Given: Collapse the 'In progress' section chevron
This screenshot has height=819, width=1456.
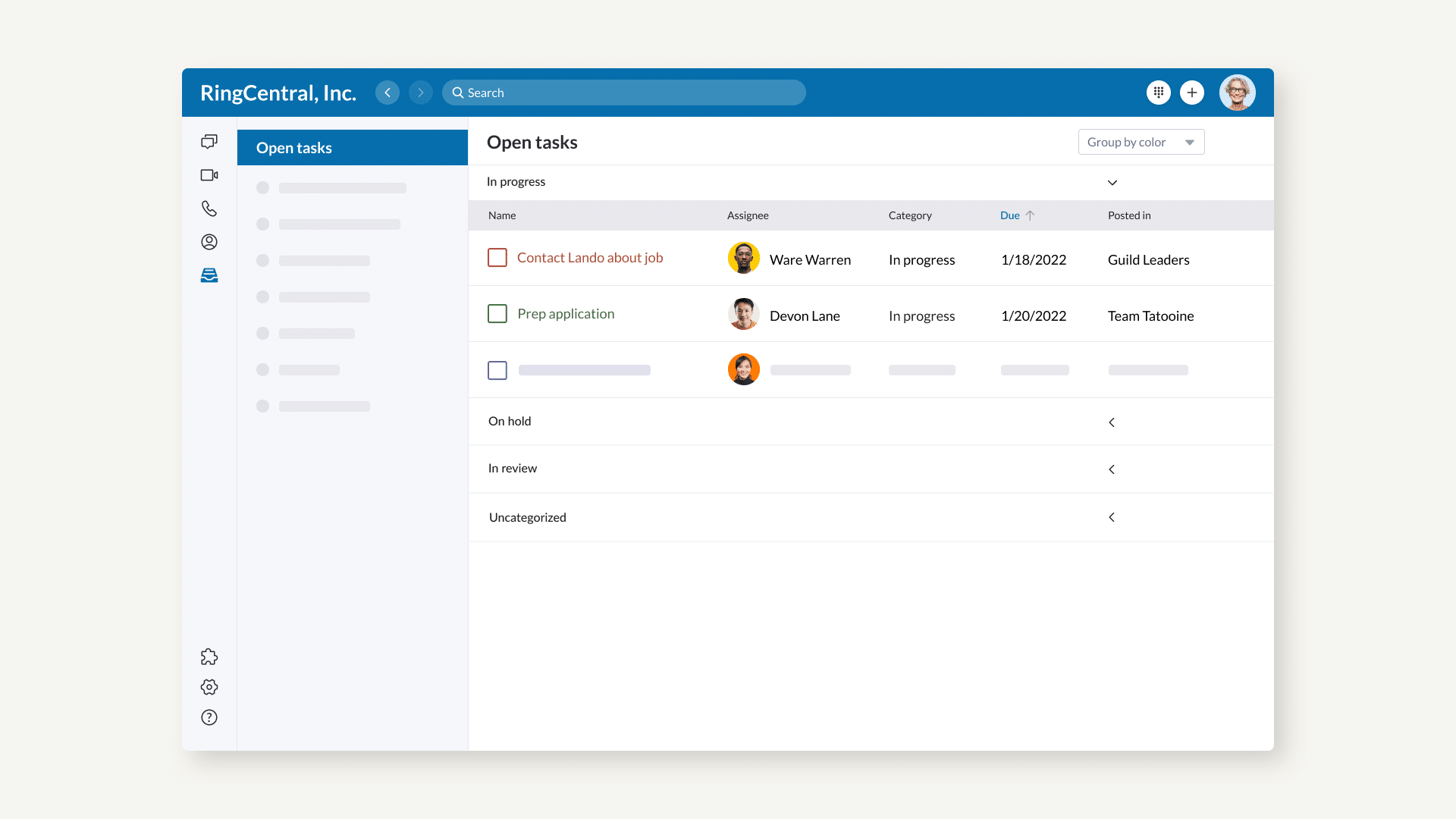Looking at the screenshot, I should tap(1112, 183).
